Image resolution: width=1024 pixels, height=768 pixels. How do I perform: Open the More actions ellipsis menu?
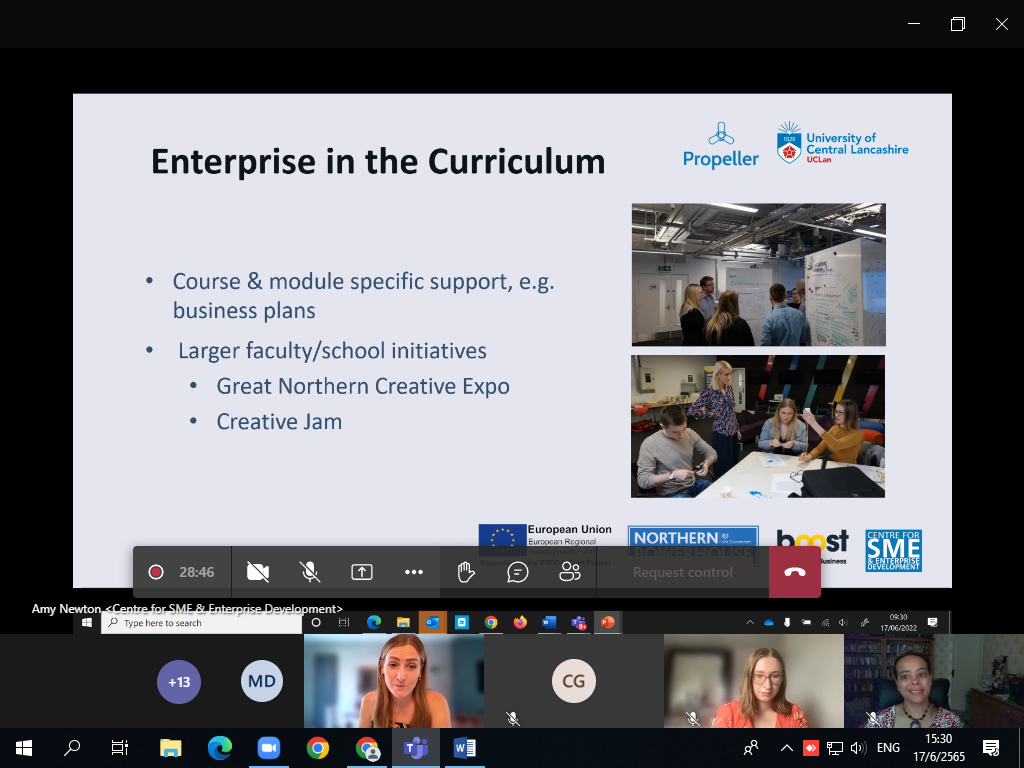coord(414,572)
